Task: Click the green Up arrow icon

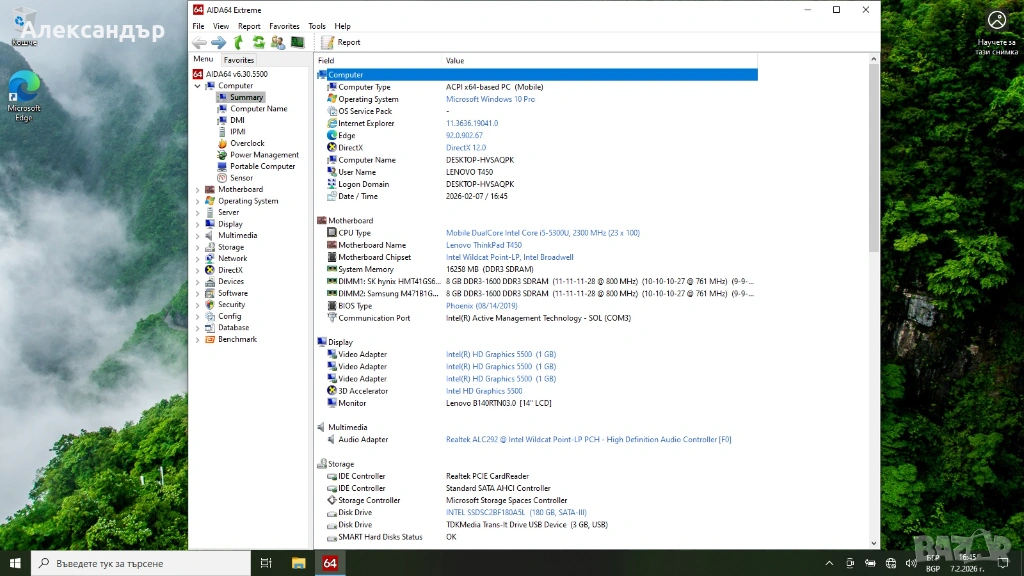Action: pos(238,42)
